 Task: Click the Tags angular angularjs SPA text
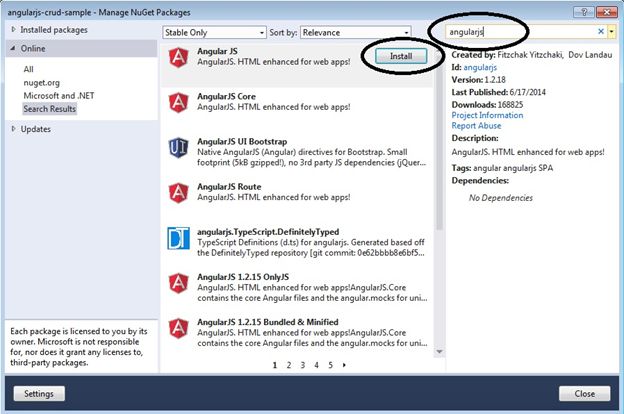pos(502,168)
